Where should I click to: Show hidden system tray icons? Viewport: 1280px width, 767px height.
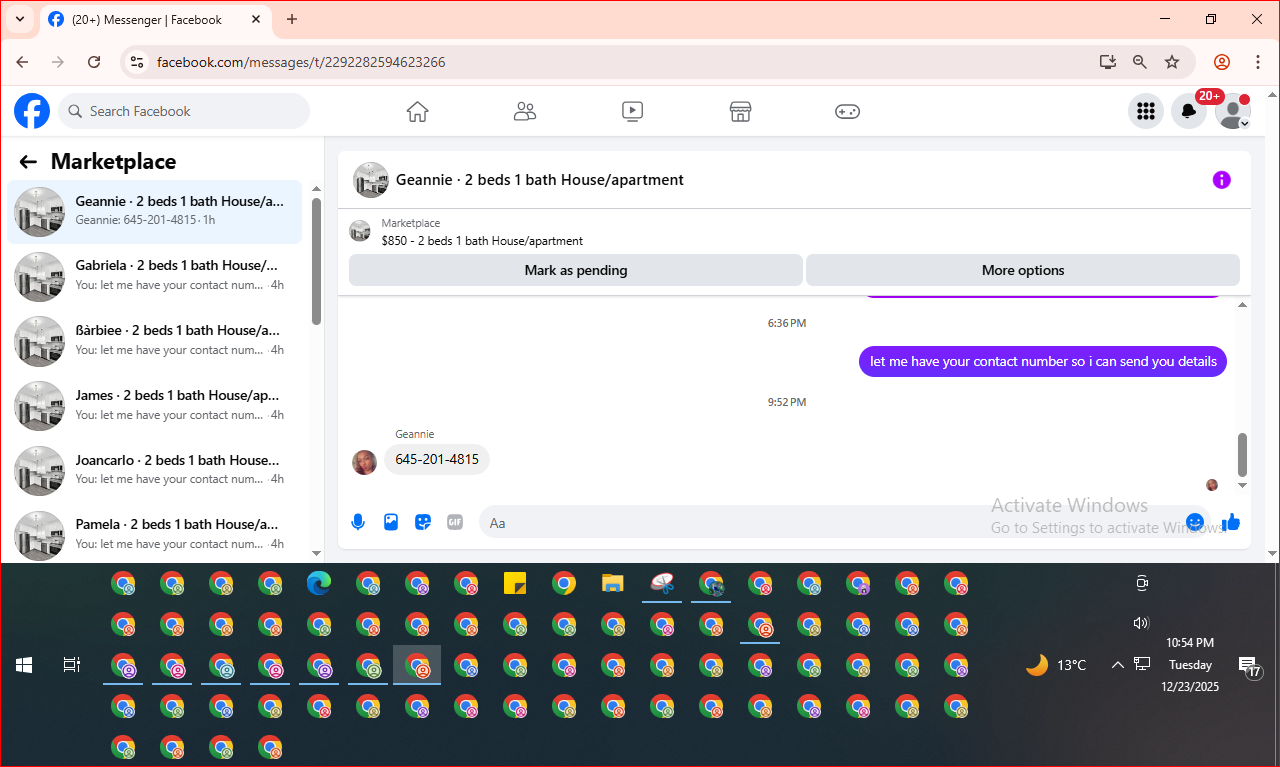pos(1118,664)
